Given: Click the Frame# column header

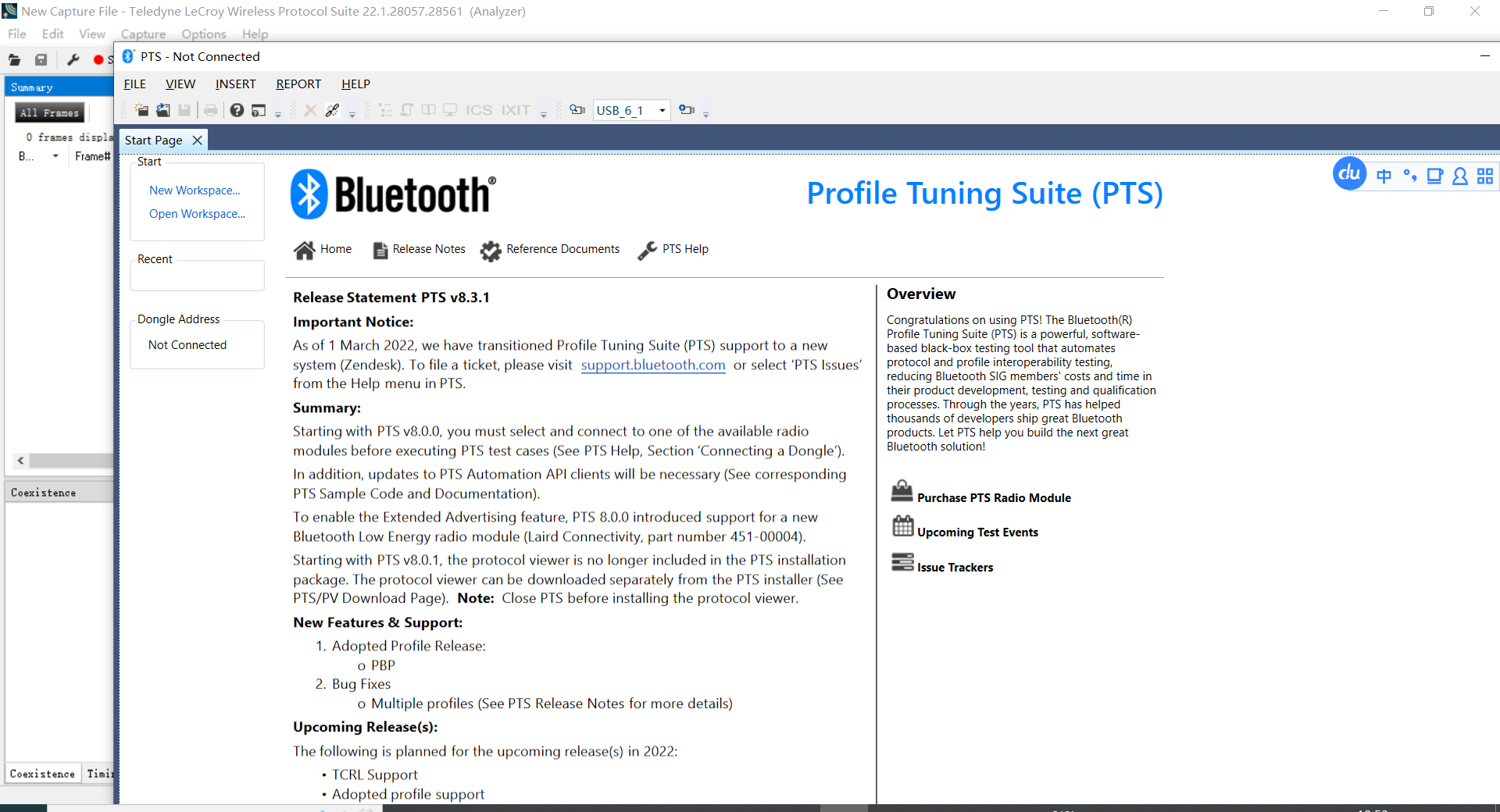Looking at the screenshot, I should pyautogui.click(x=93, y=156).
